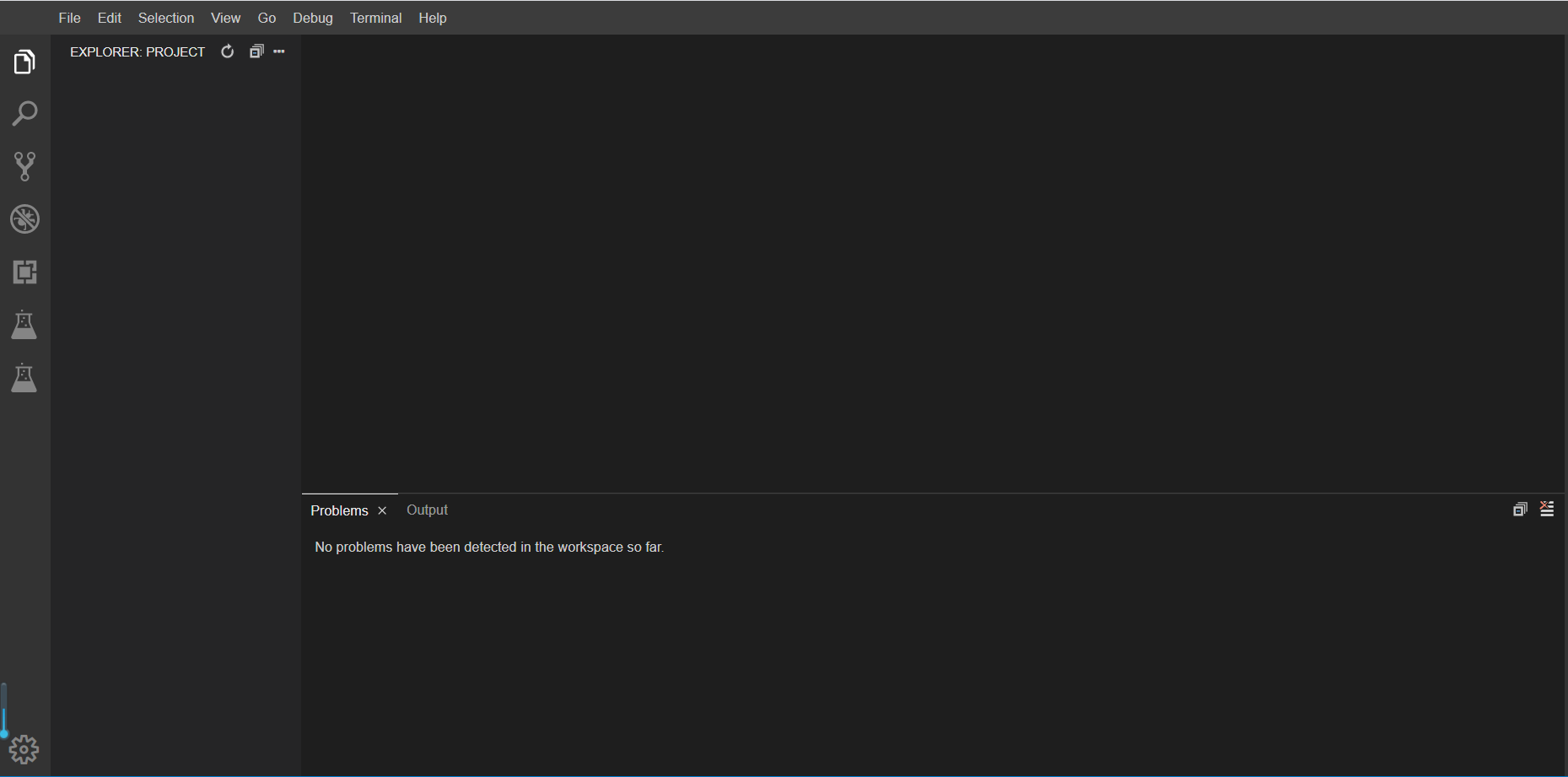Close the Problems tab
The width and height of the screenshot is (1568, 777).
(382, 510)
